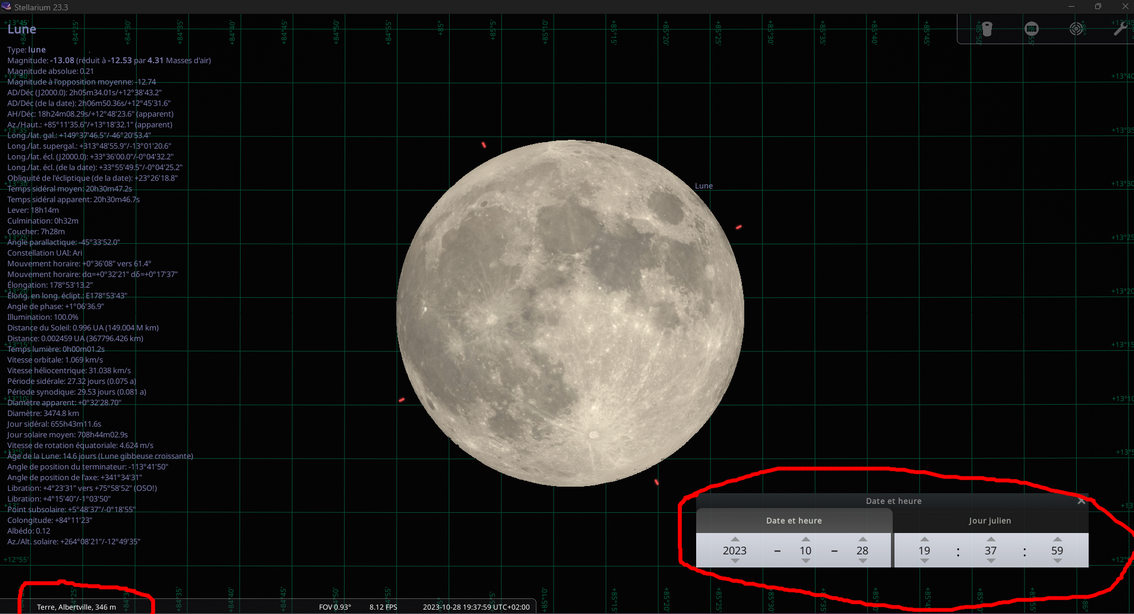Minimize the Stellarium window
The image size is (1134, 614).
1071,7
